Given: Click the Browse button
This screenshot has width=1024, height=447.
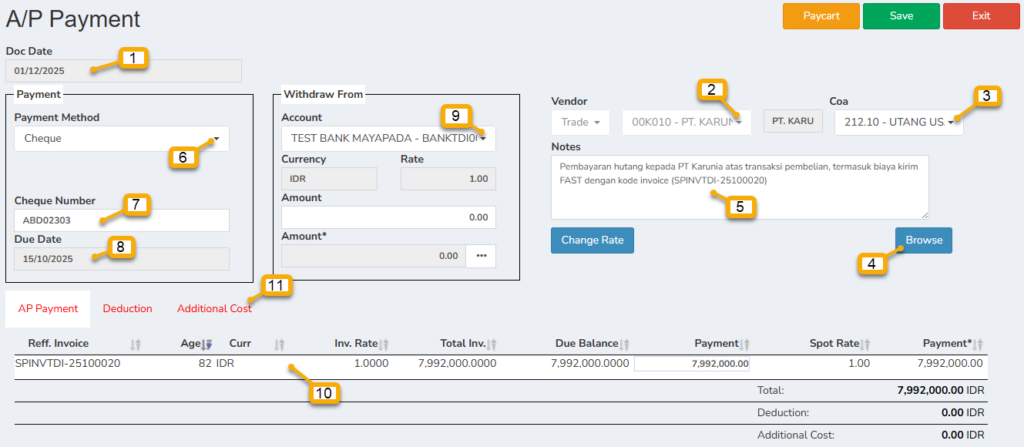Looking at the screenshot, I should [923, 241].
